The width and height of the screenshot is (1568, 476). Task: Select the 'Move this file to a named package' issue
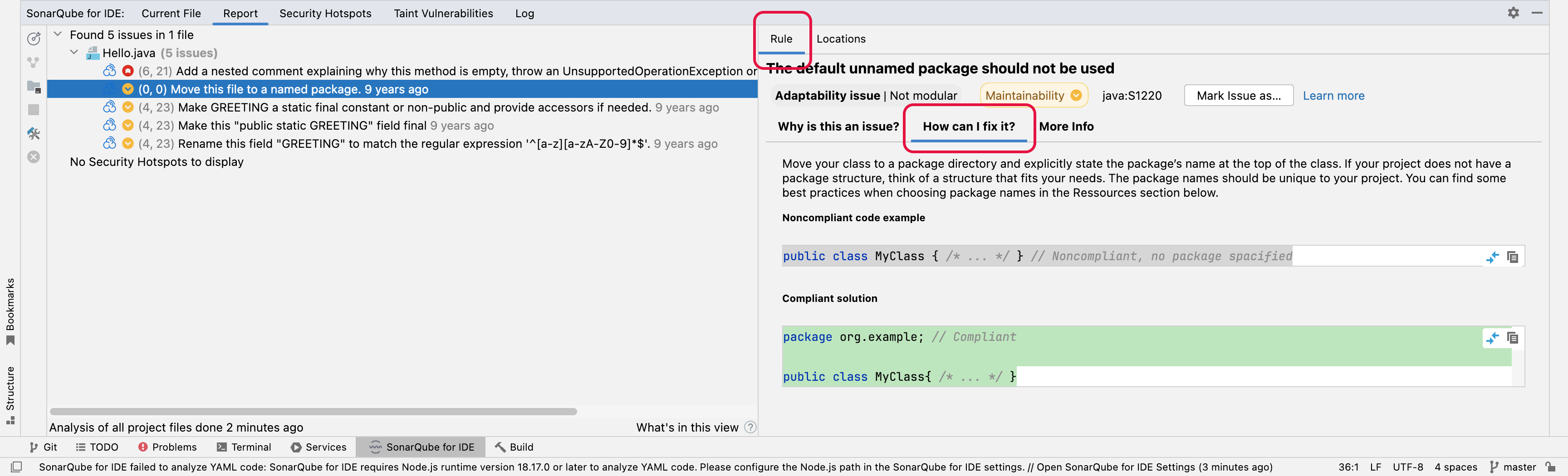click(x=402, y=89)
